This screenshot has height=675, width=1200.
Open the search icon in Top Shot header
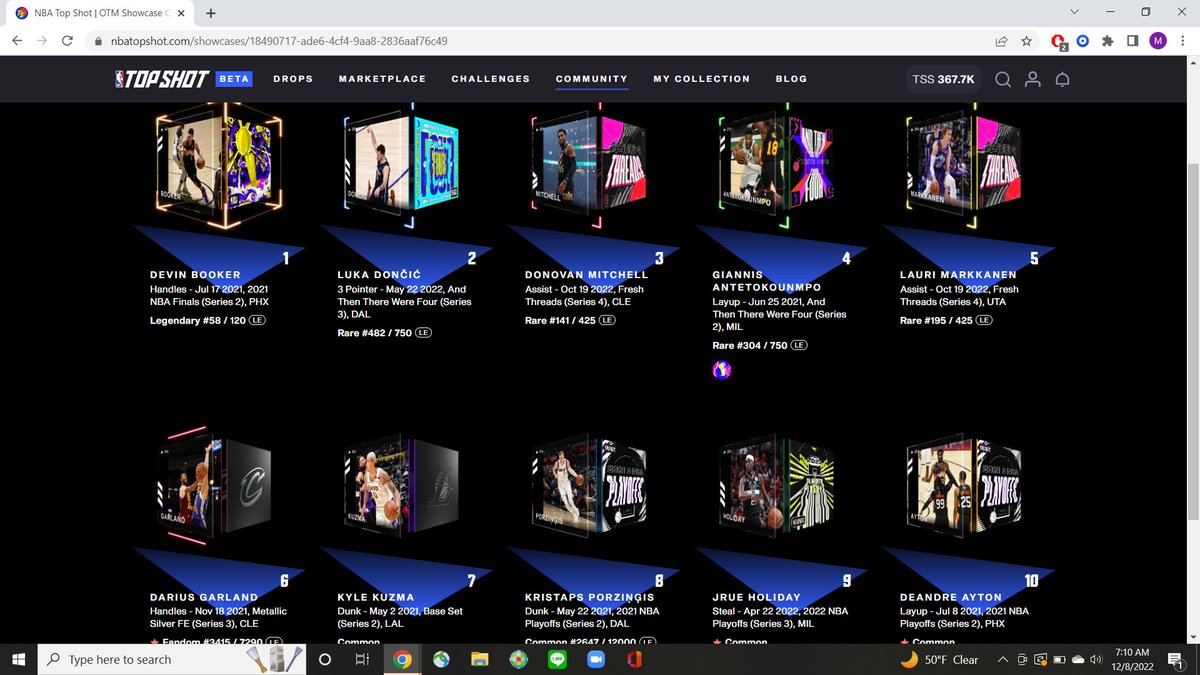pyautogui.click(x=1002, y=79)
